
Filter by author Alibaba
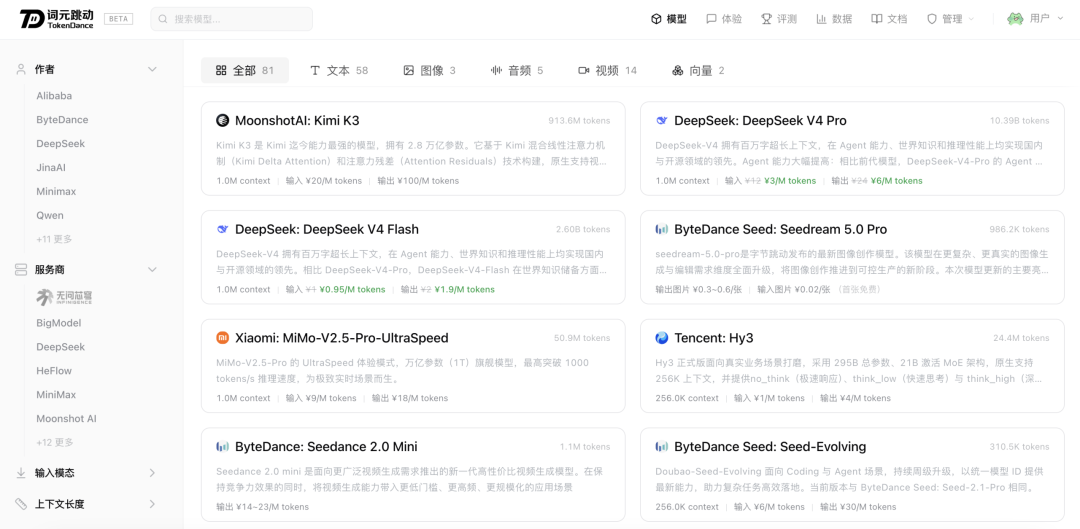tap(54, 96)
